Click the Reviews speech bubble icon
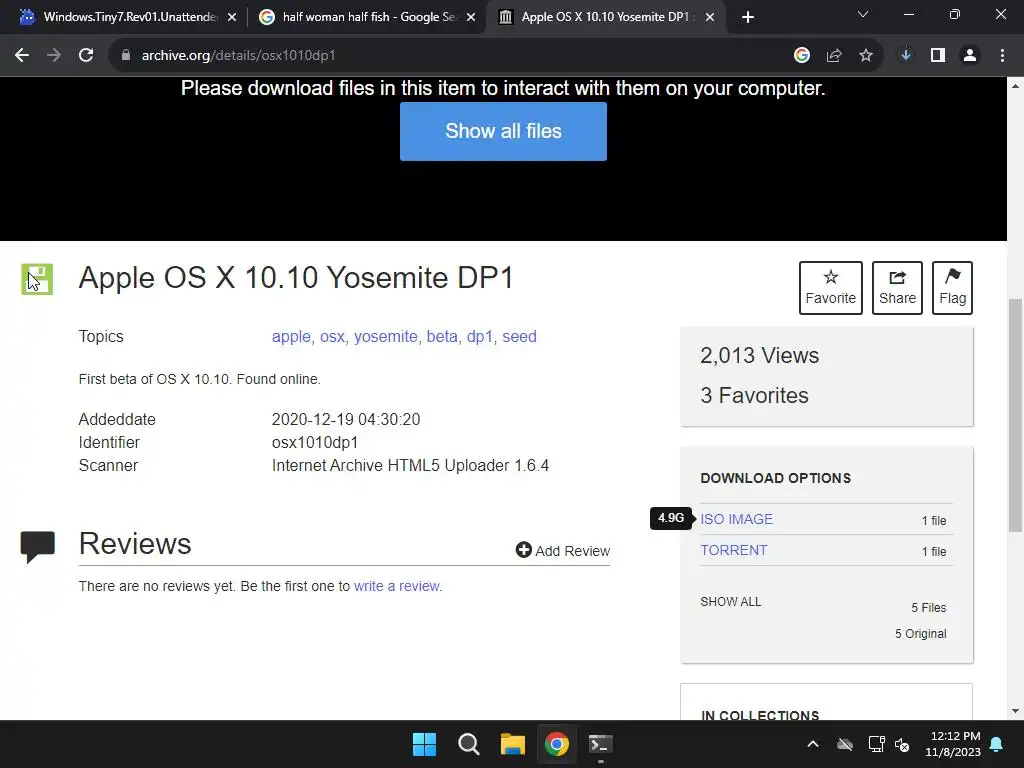The width and height of the screenshot is (1024, 768). (x=37, y=547)
